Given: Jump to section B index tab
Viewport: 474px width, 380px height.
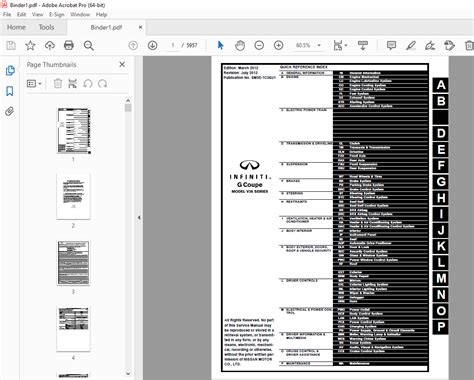Looking at the screenshot, I should click(x=441, y=101).
